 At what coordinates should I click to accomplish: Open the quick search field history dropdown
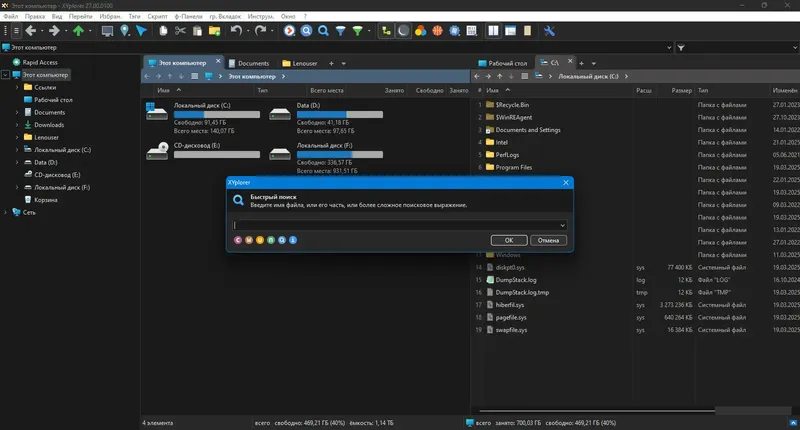click(x=562, y=225)
